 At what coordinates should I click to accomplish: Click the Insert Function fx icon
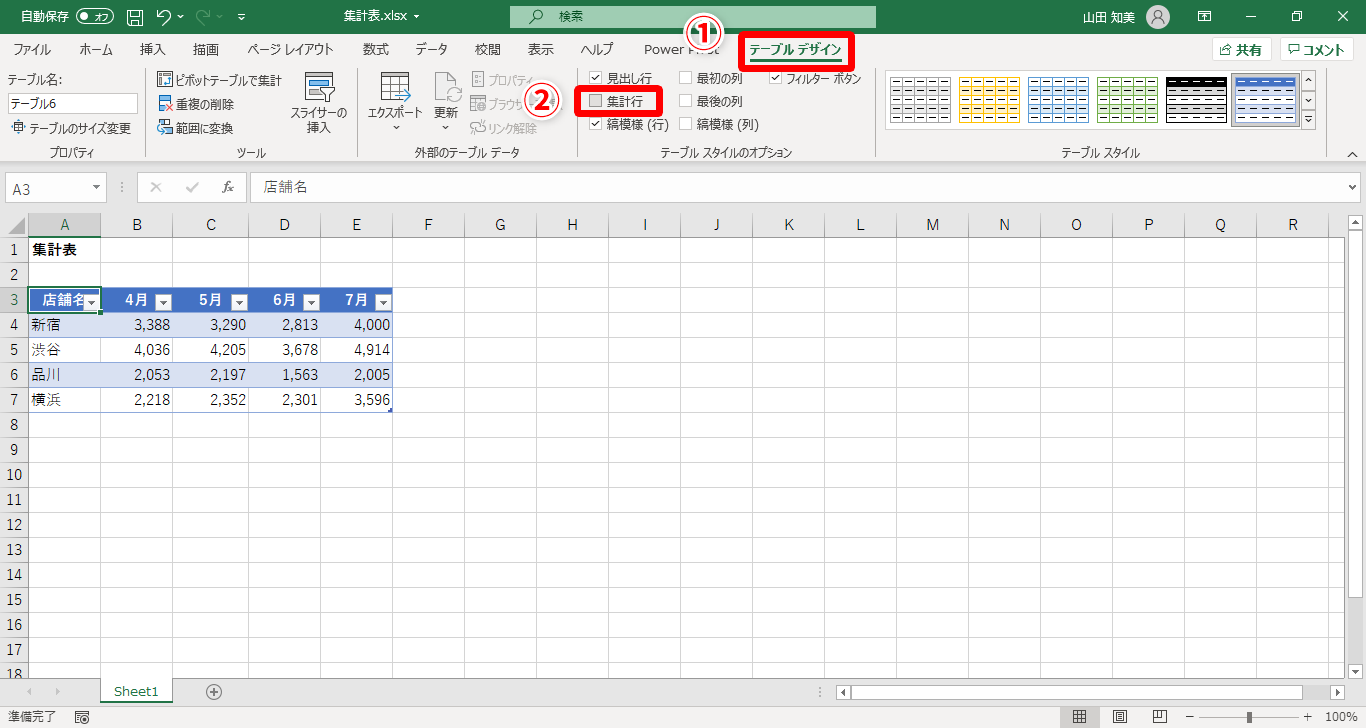click(x=228, y=187)
